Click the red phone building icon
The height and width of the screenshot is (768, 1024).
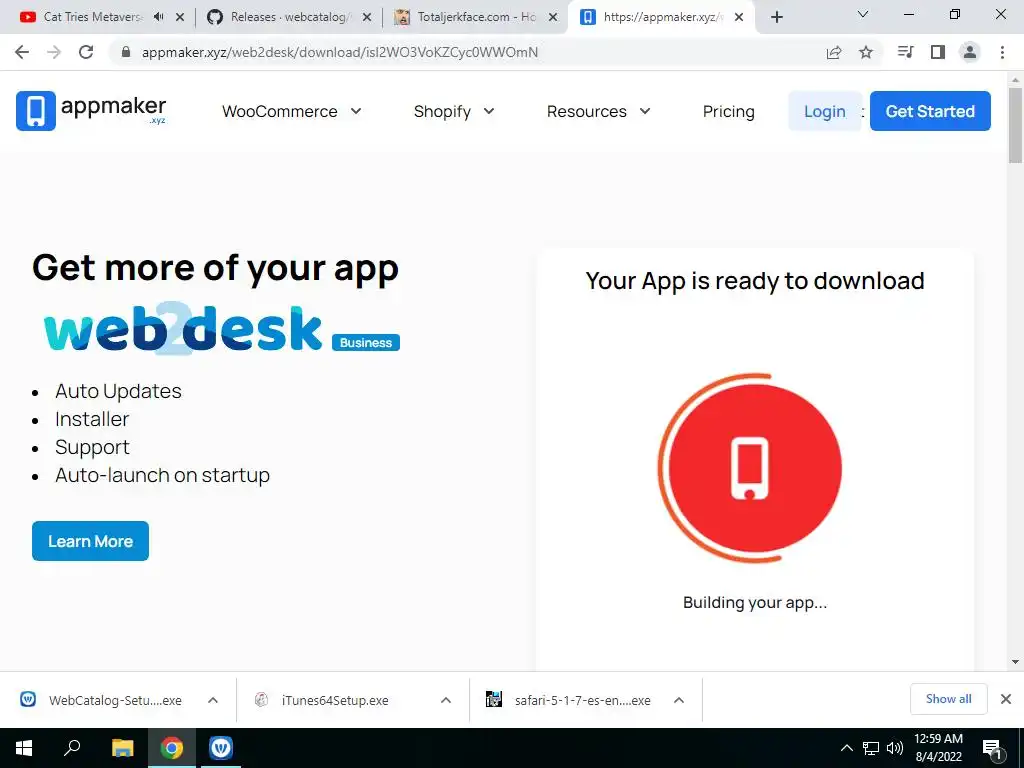750,468
